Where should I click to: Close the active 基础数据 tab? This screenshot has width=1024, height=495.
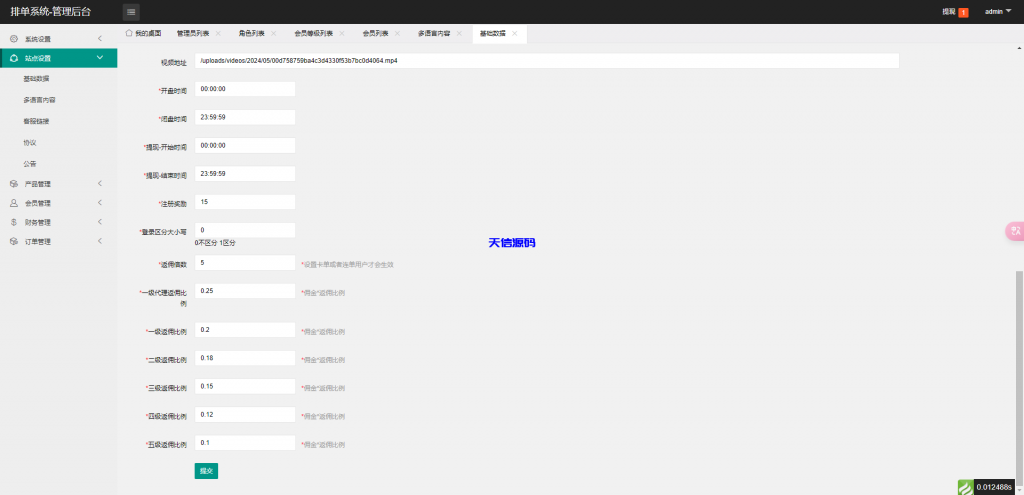point(515,33)
